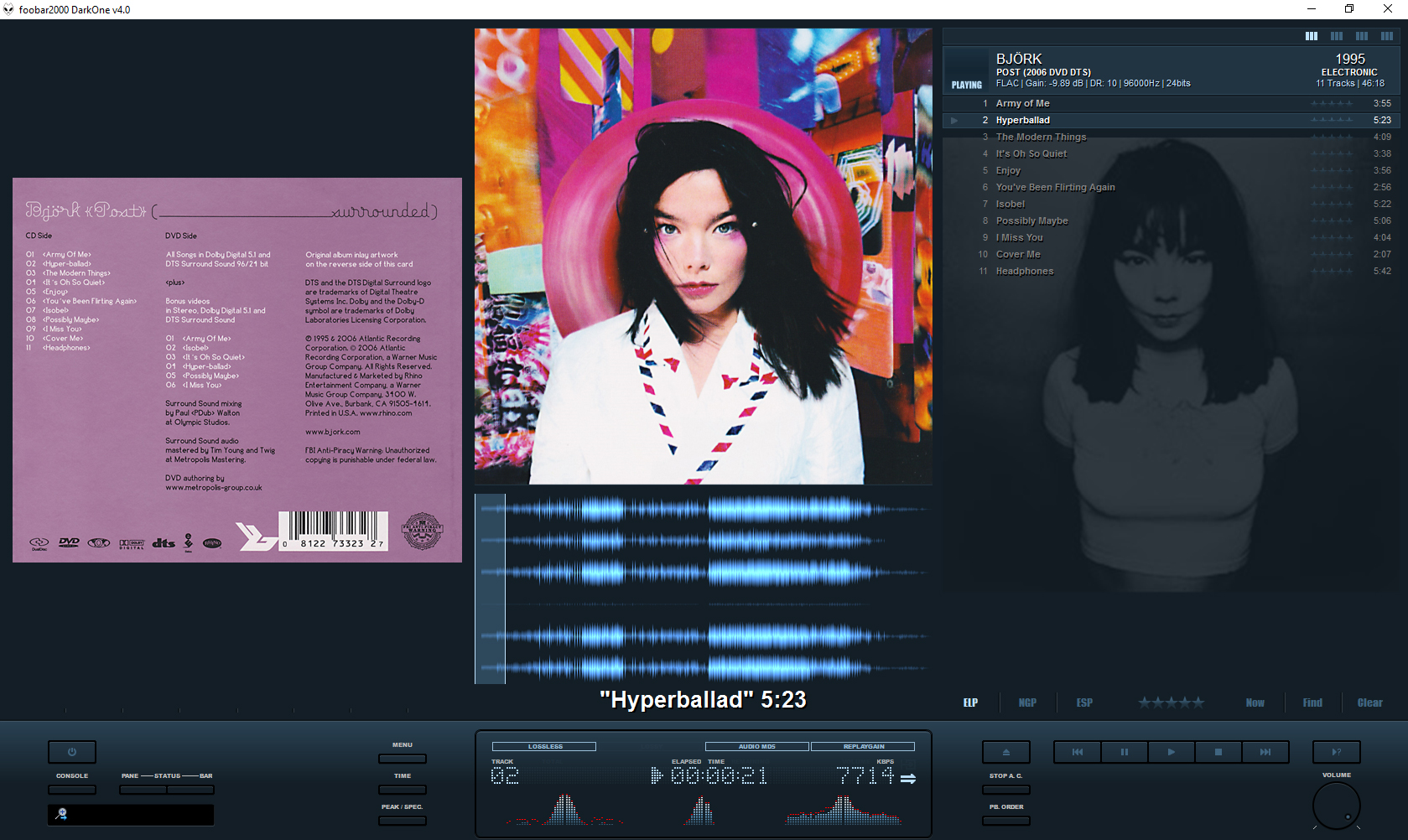Toggle the MENU button

click(403, 759)
